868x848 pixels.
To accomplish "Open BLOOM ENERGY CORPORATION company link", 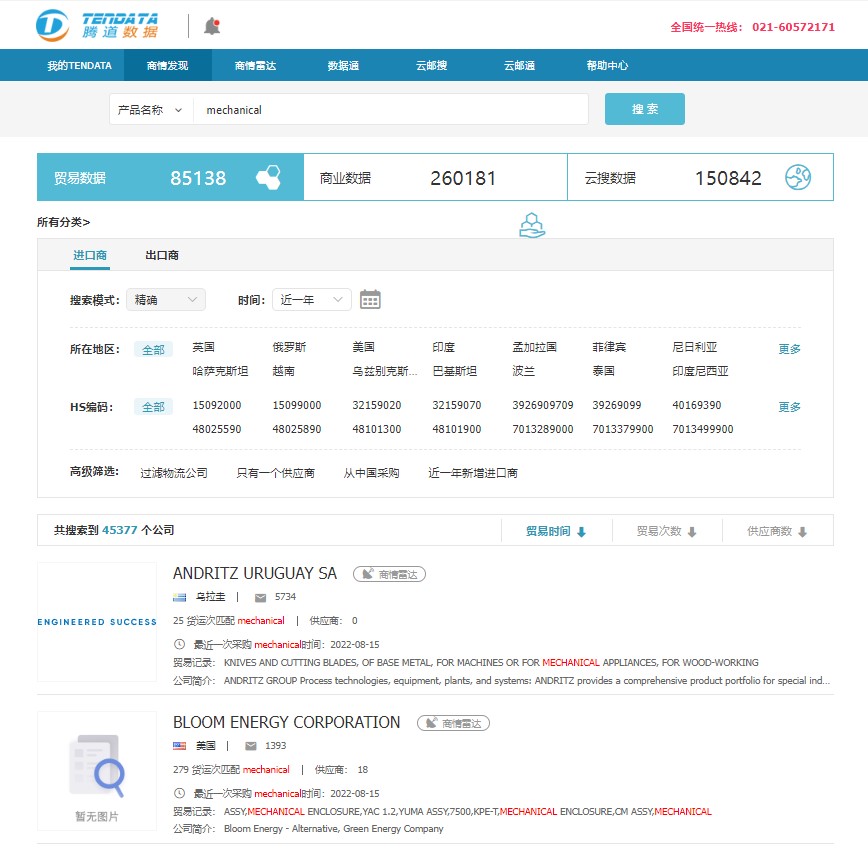I will (x=286, y=722).
